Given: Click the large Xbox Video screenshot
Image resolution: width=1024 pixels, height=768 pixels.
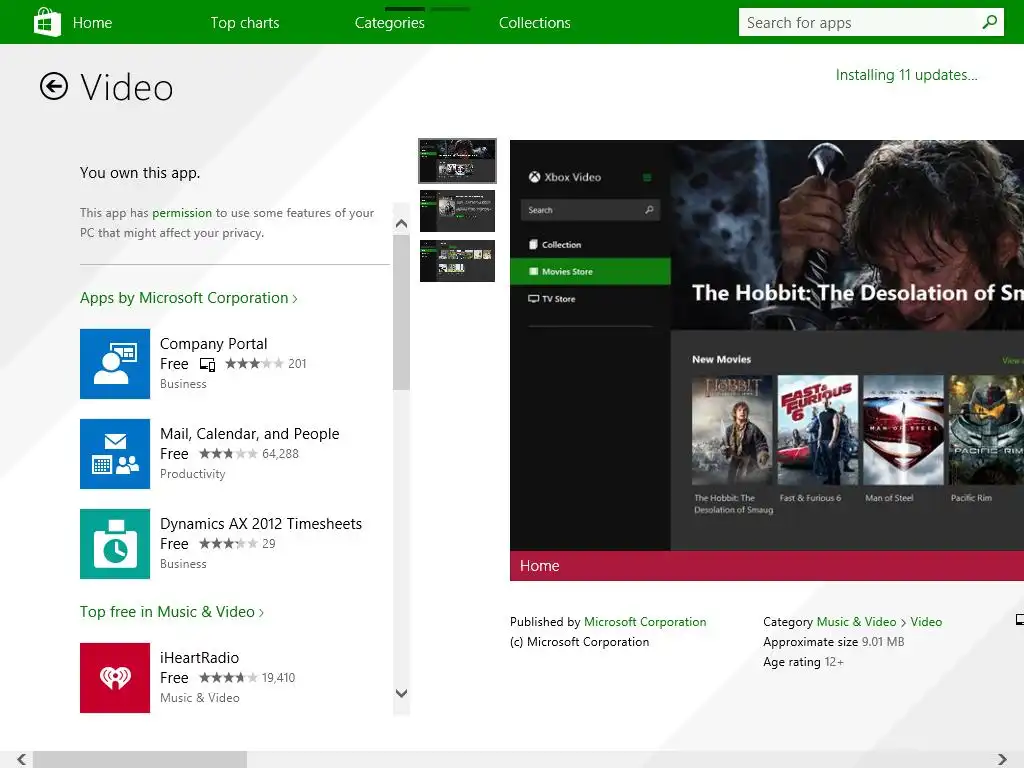Looking at the screenshot, I should point(767,345).
